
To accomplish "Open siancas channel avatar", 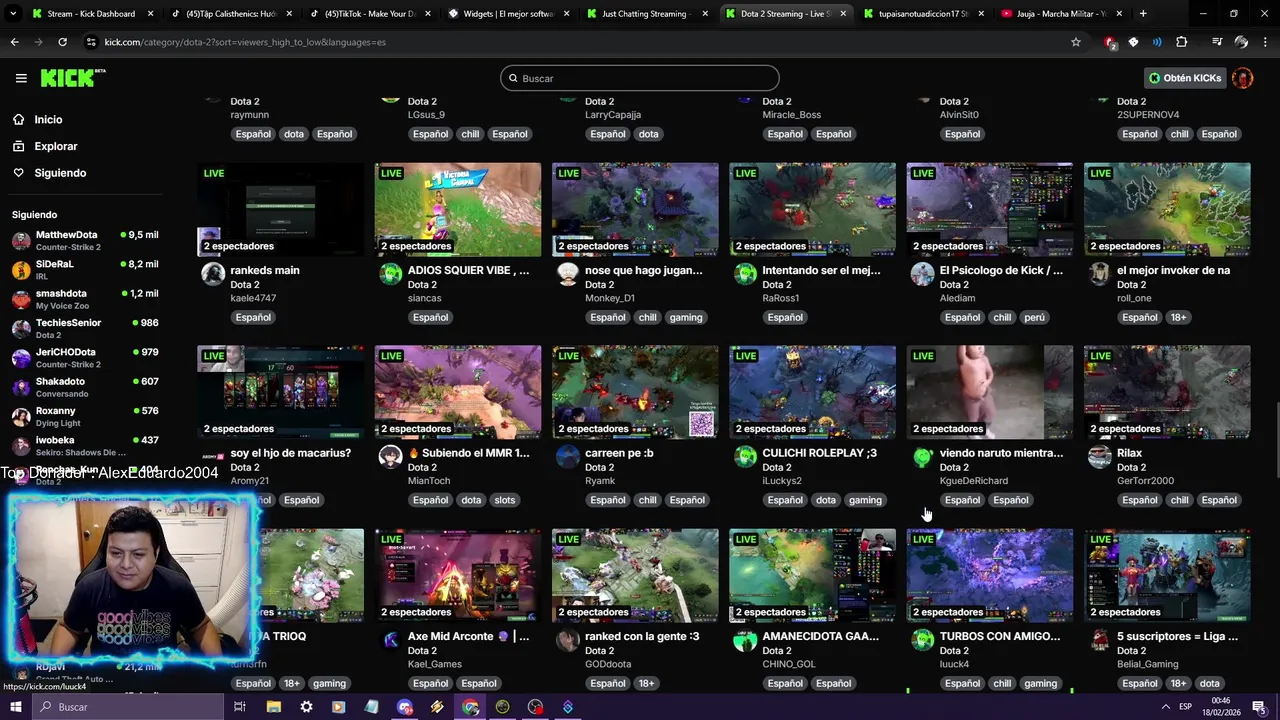I will click(391, 274).
